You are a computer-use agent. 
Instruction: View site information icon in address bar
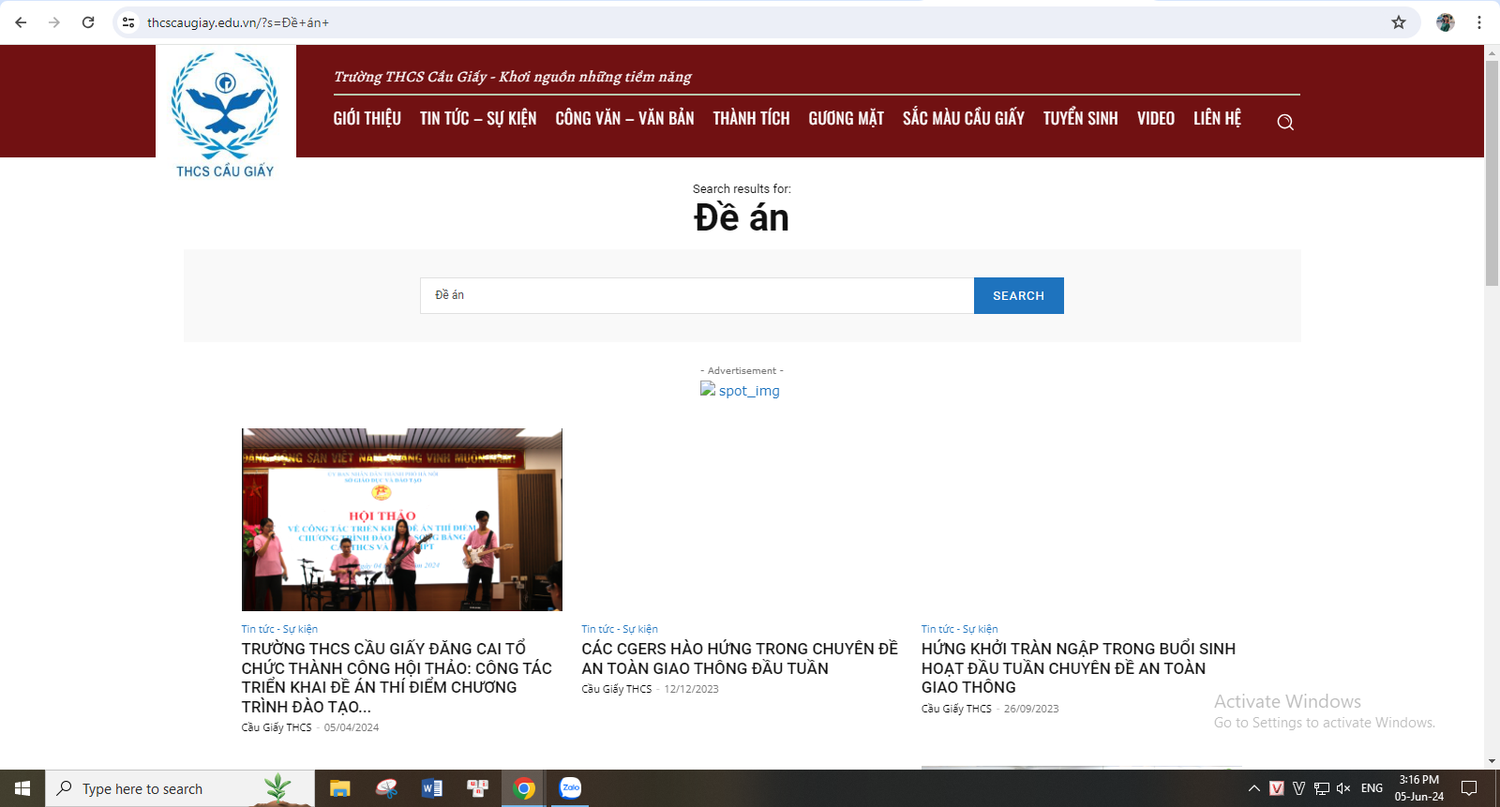click(128, 22)
